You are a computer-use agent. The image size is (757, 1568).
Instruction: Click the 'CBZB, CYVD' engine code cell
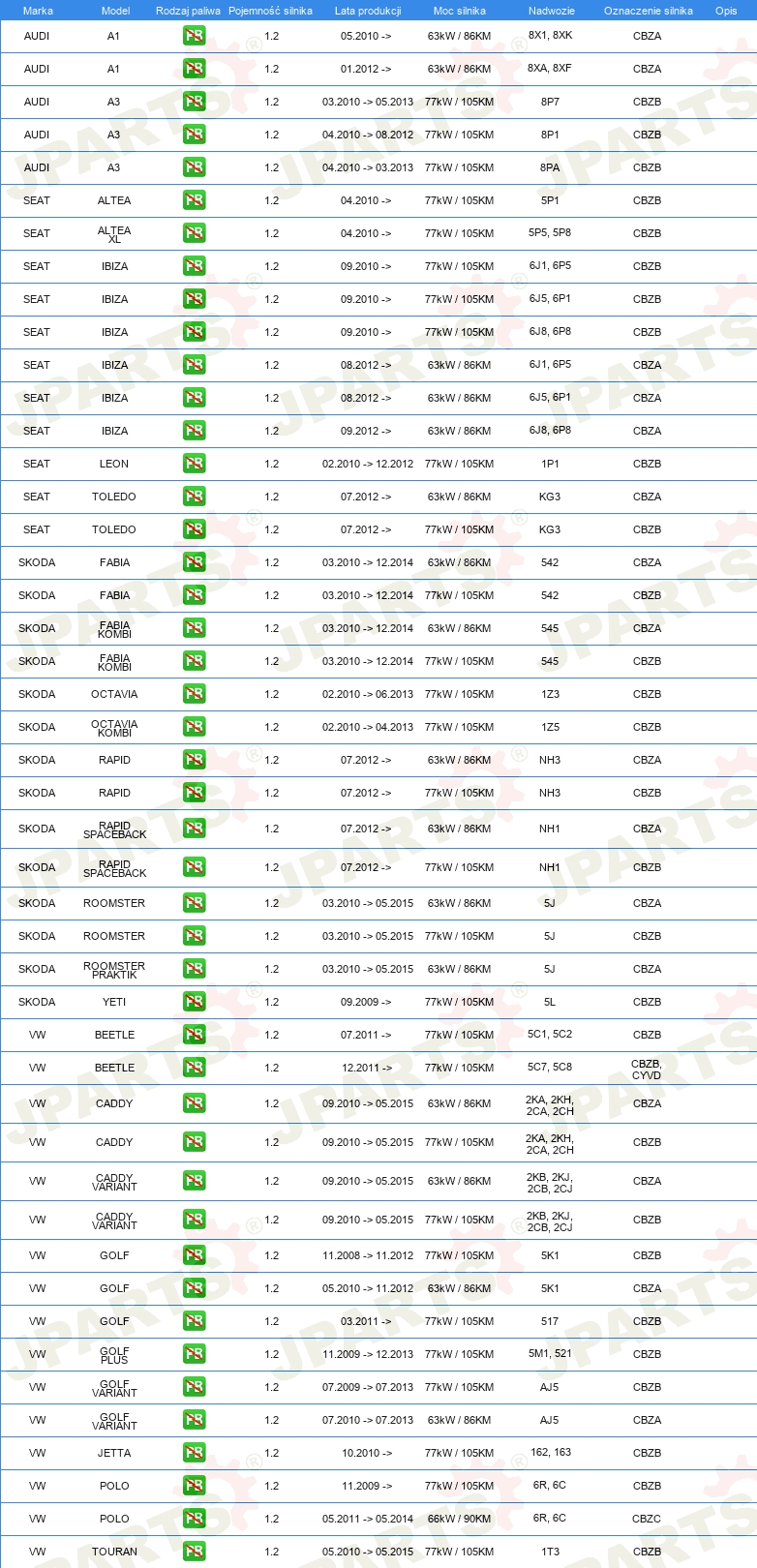(x=647, y=1069)
